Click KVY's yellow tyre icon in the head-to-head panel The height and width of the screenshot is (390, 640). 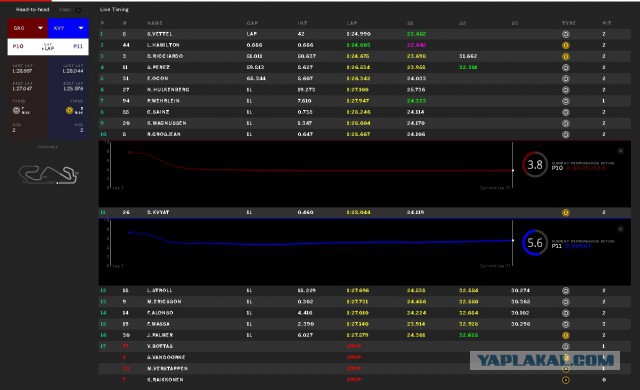(x=69, y=110)
